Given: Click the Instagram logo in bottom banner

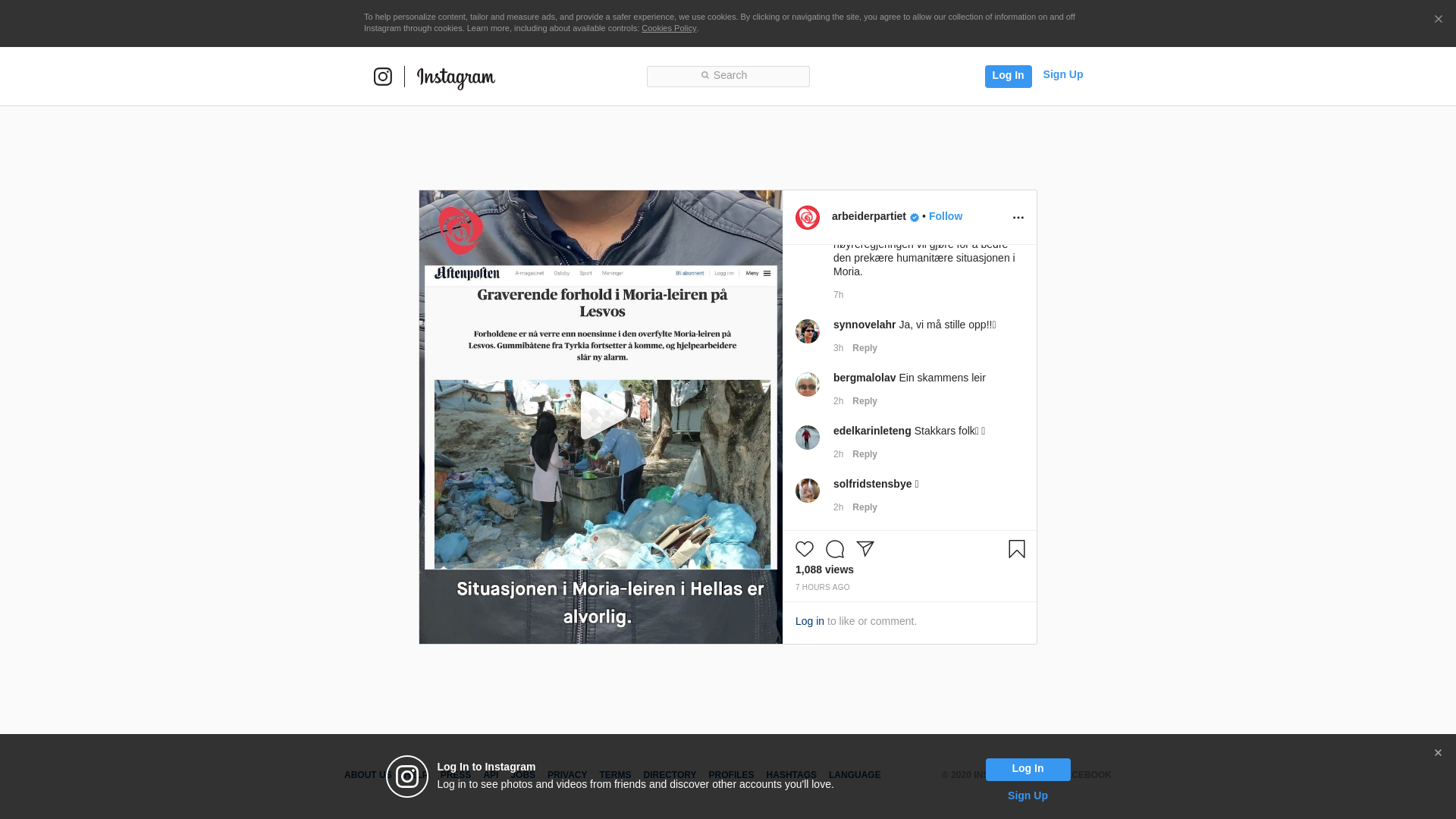Looking at the screenshot, I should tap(407, 777).
